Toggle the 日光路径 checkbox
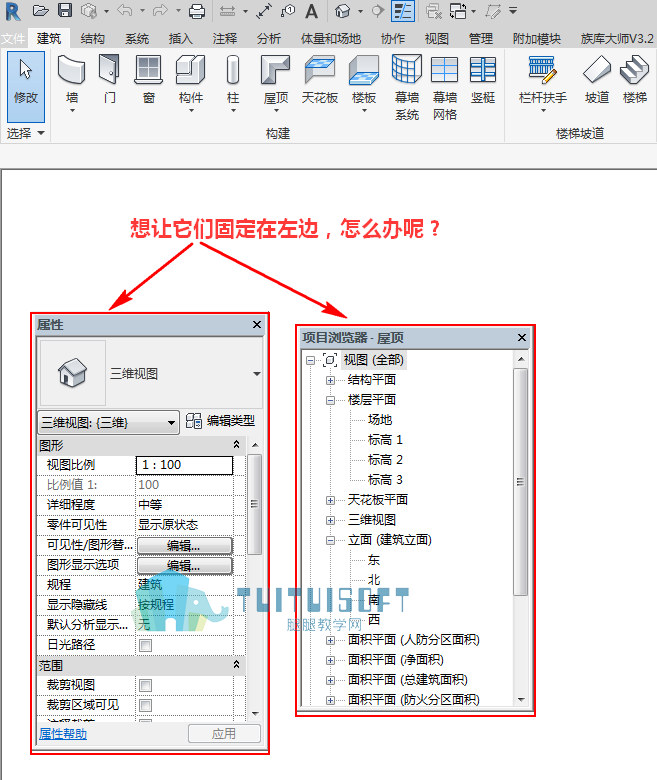 (x=145, y=645)
